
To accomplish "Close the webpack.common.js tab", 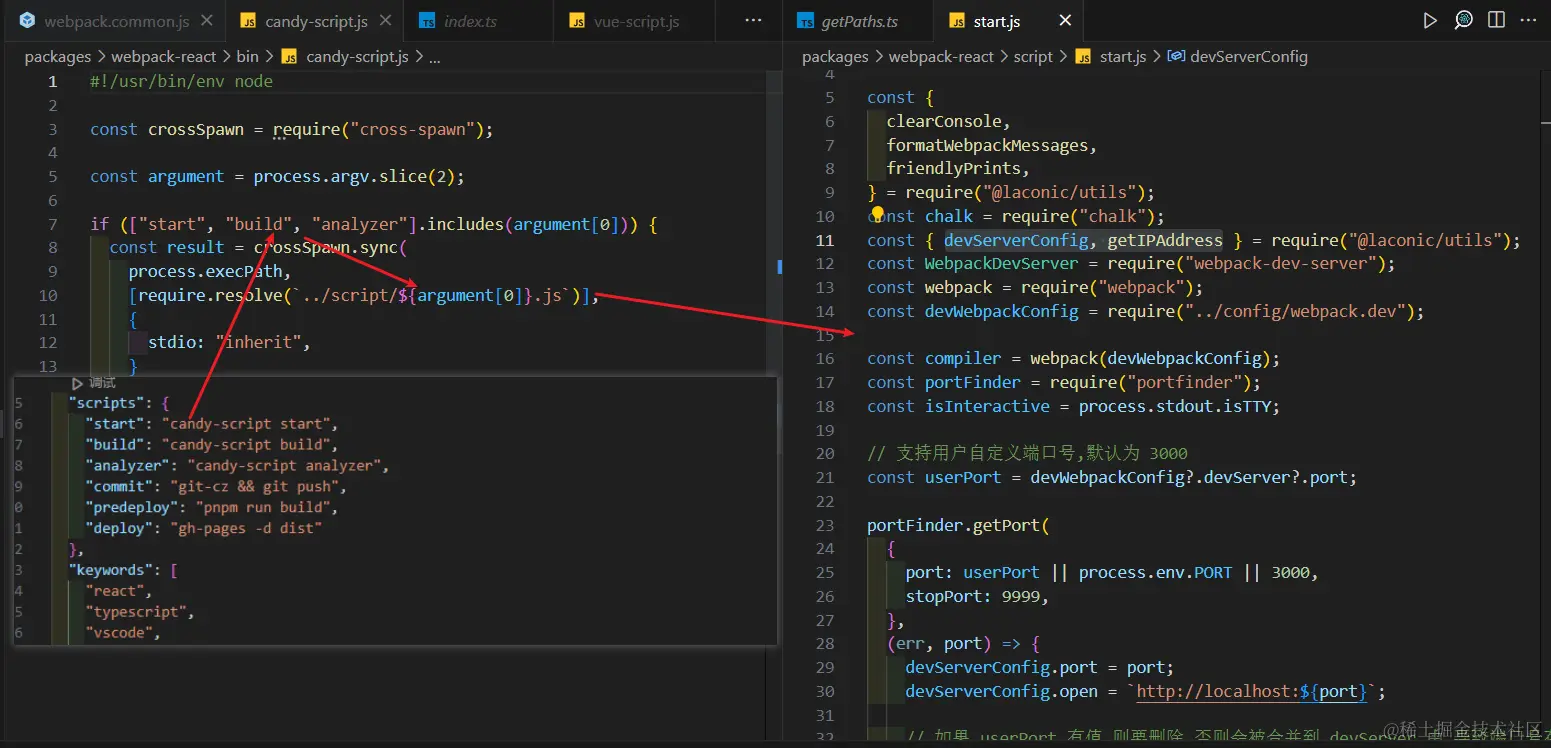I will pyautogui.click(x=206, y=21).
